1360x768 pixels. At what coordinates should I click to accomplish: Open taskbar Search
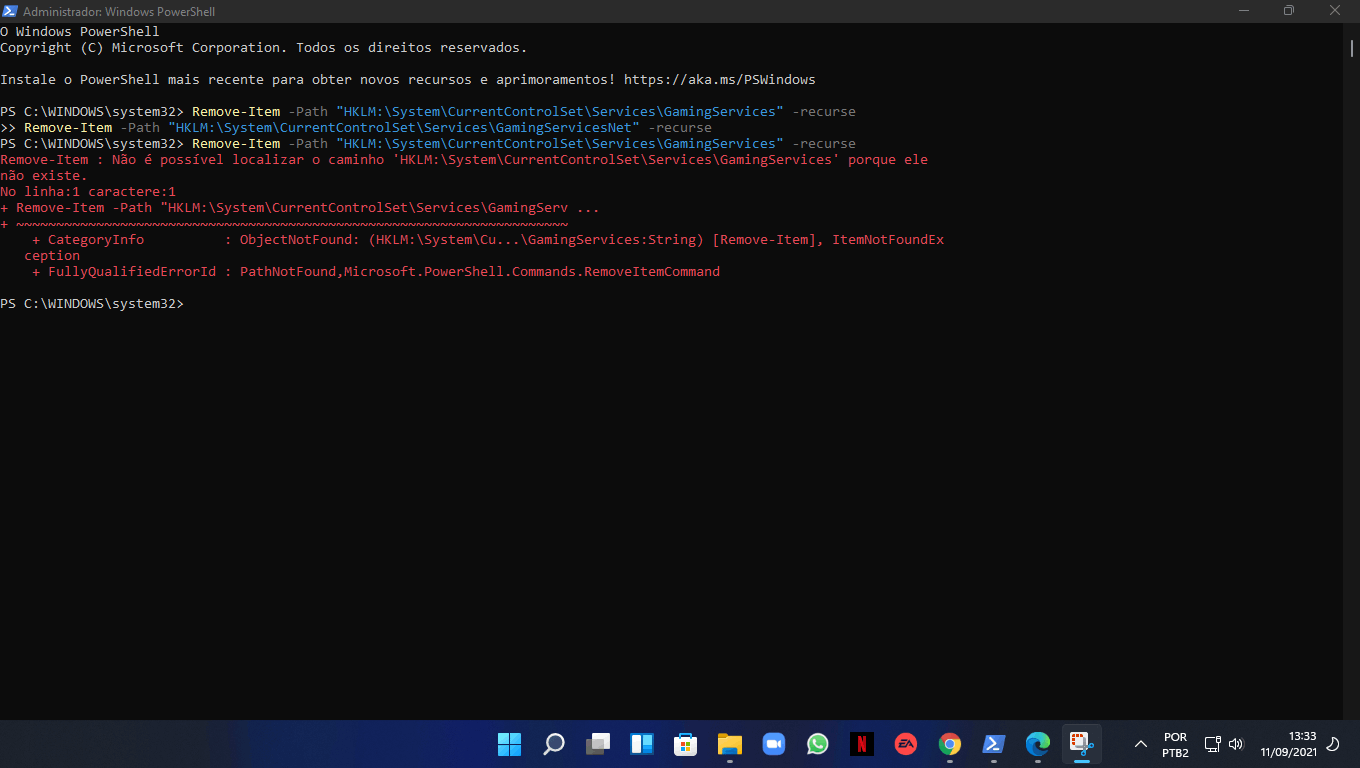click(553, 744)
